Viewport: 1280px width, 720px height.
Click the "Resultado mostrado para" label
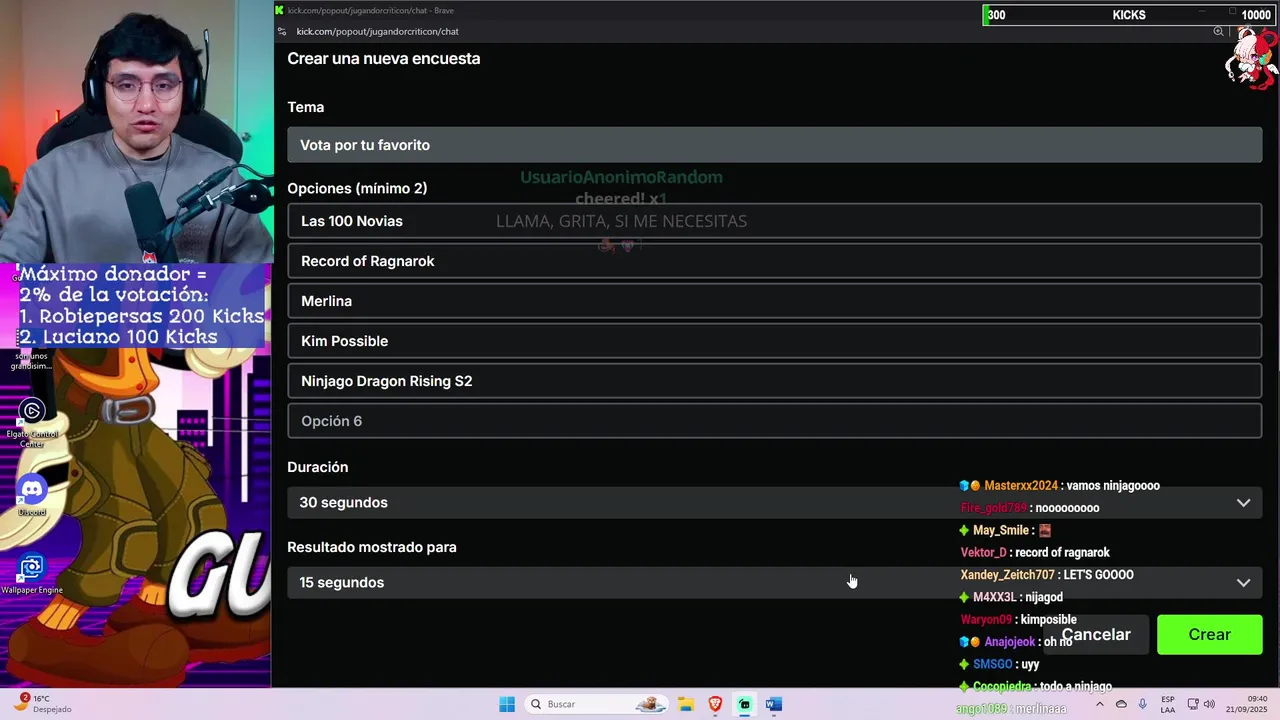[x=372, y=547]
